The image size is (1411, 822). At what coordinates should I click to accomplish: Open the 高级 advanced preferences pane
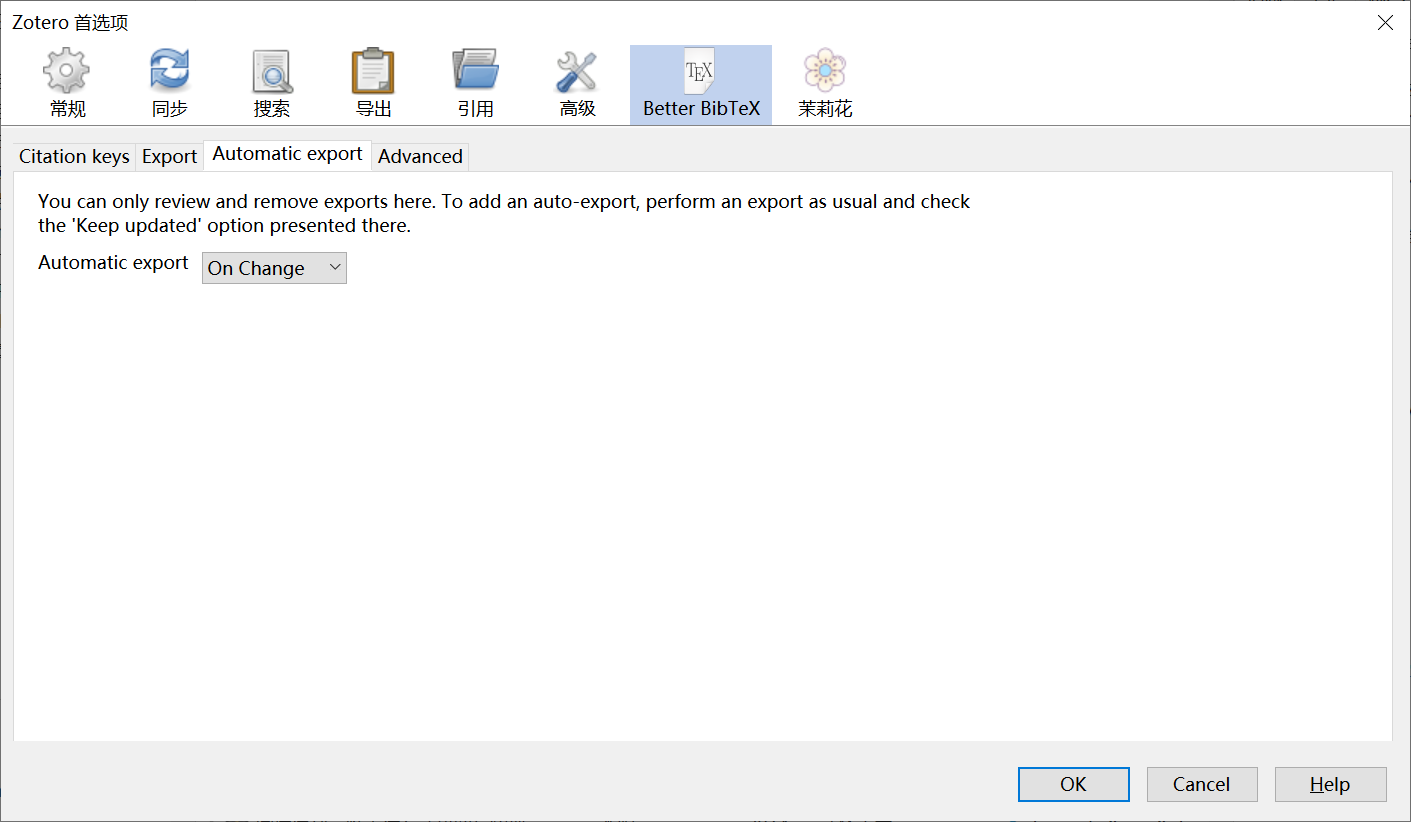coord(578,84)
